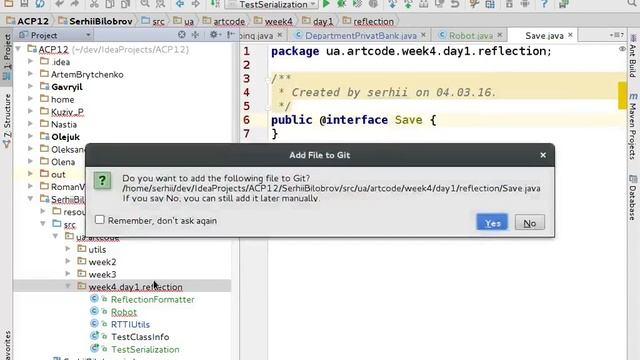Open the Maven Projects tool window

point(633,126)
